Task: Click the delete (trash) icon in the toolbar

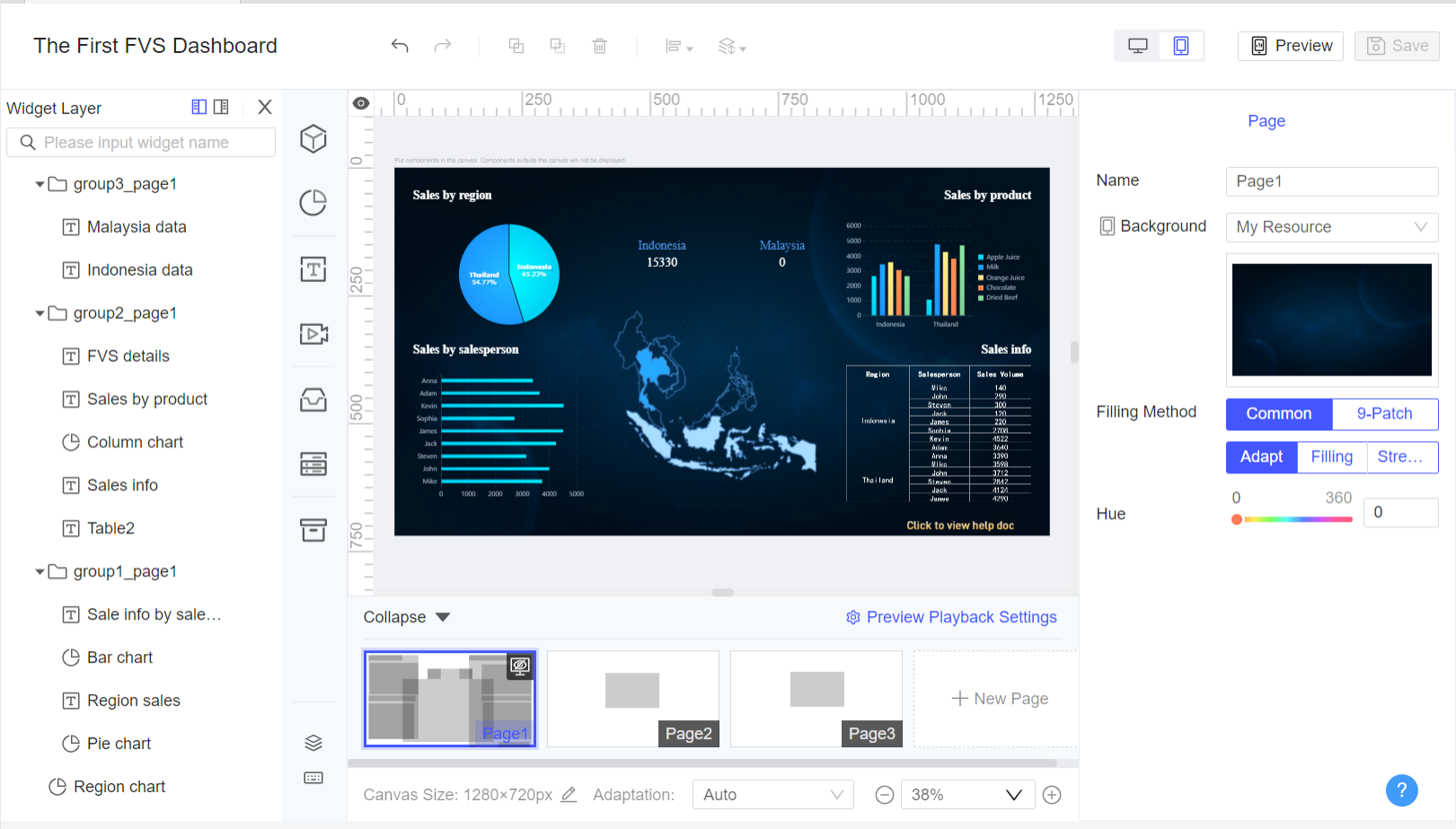Action: pyautogui.click(x=599, y=46)
